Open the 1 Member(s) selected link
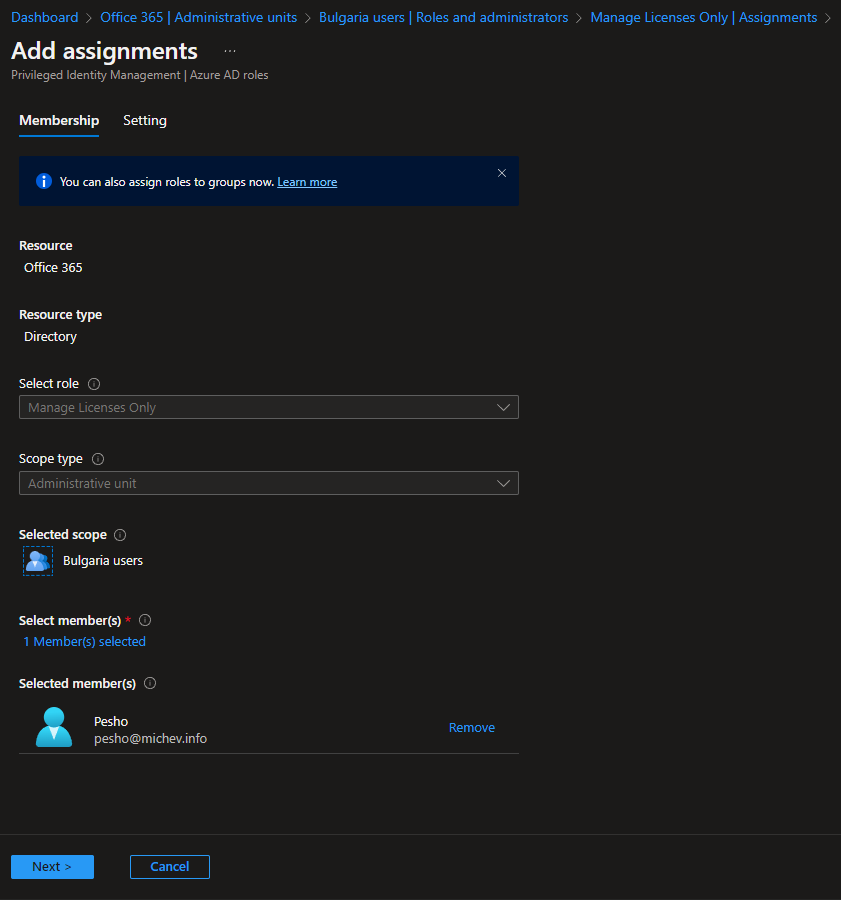This screenshot has height=900, width=841. point(85,642)
